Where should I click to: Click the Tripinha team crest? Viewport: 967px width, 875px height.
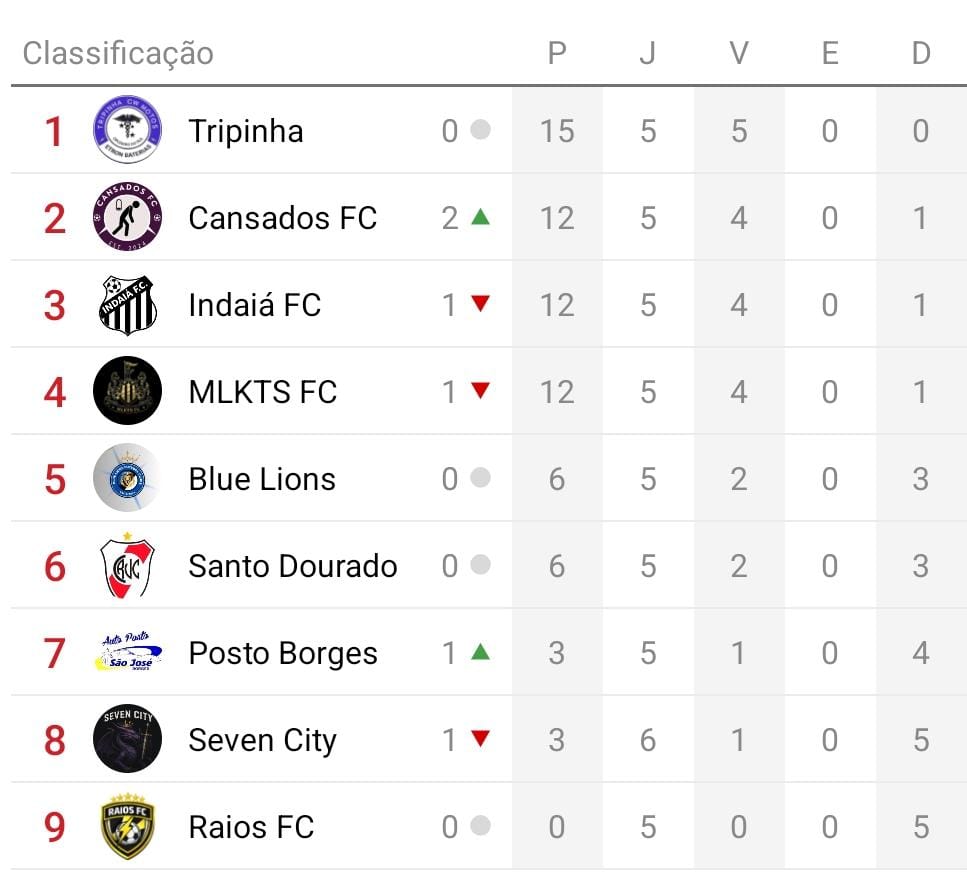[127, 130]
